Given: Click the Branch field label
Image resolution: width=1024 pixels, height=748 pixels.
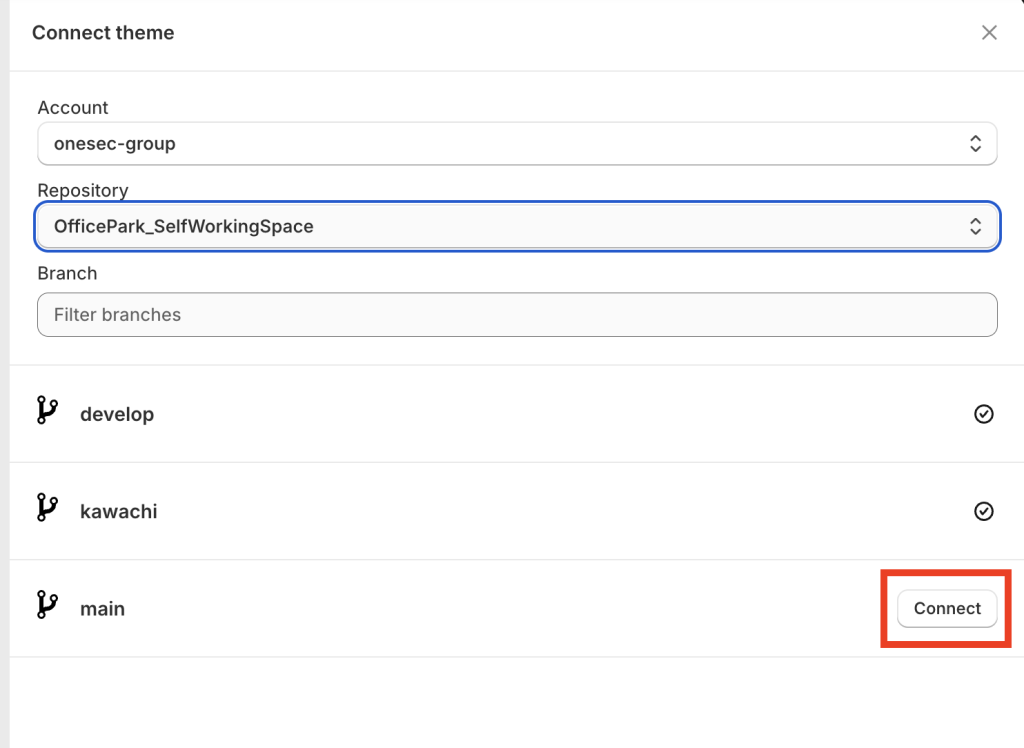Looking at the screenshot, I should pos(67,273).
